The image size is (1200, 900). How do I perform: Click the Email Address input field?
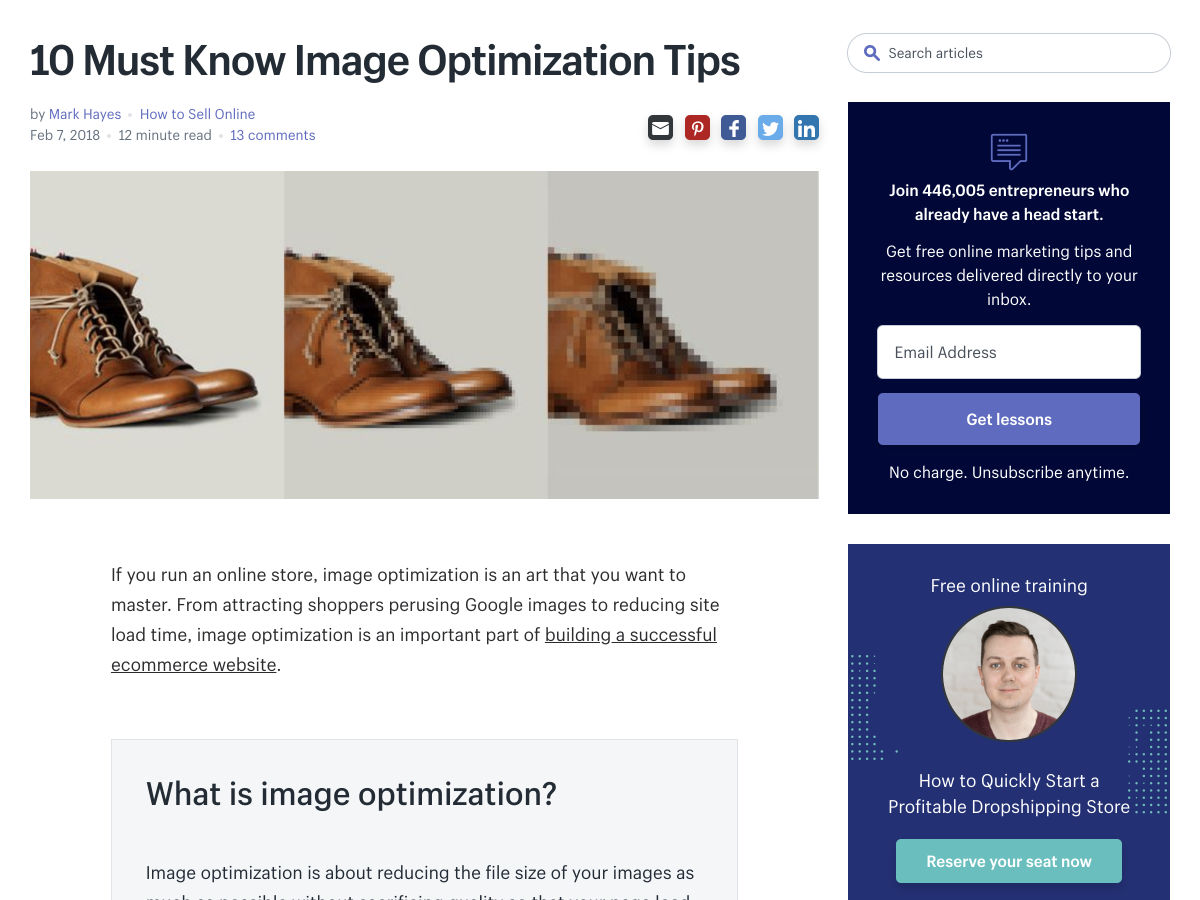(x=1009, y=352)
